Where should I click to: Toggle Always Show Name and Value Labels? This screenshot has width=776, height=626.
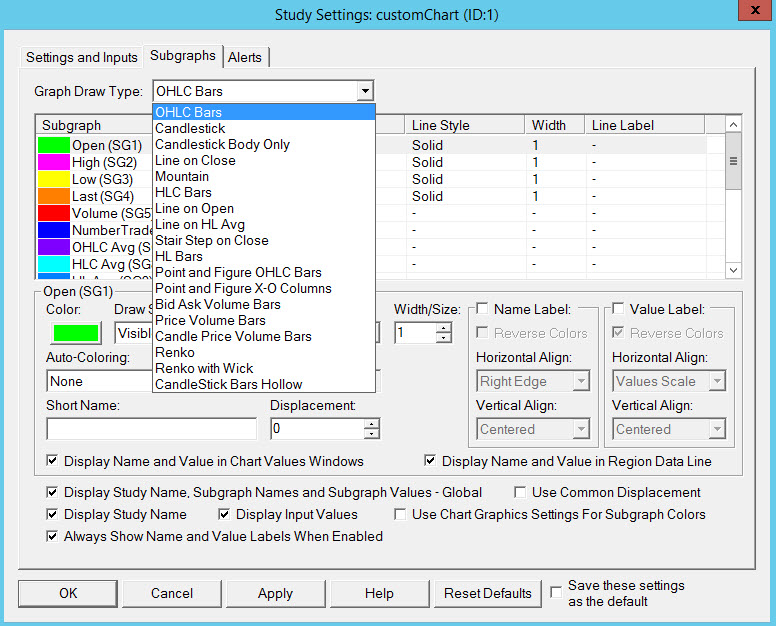click(x=52, y=536)
